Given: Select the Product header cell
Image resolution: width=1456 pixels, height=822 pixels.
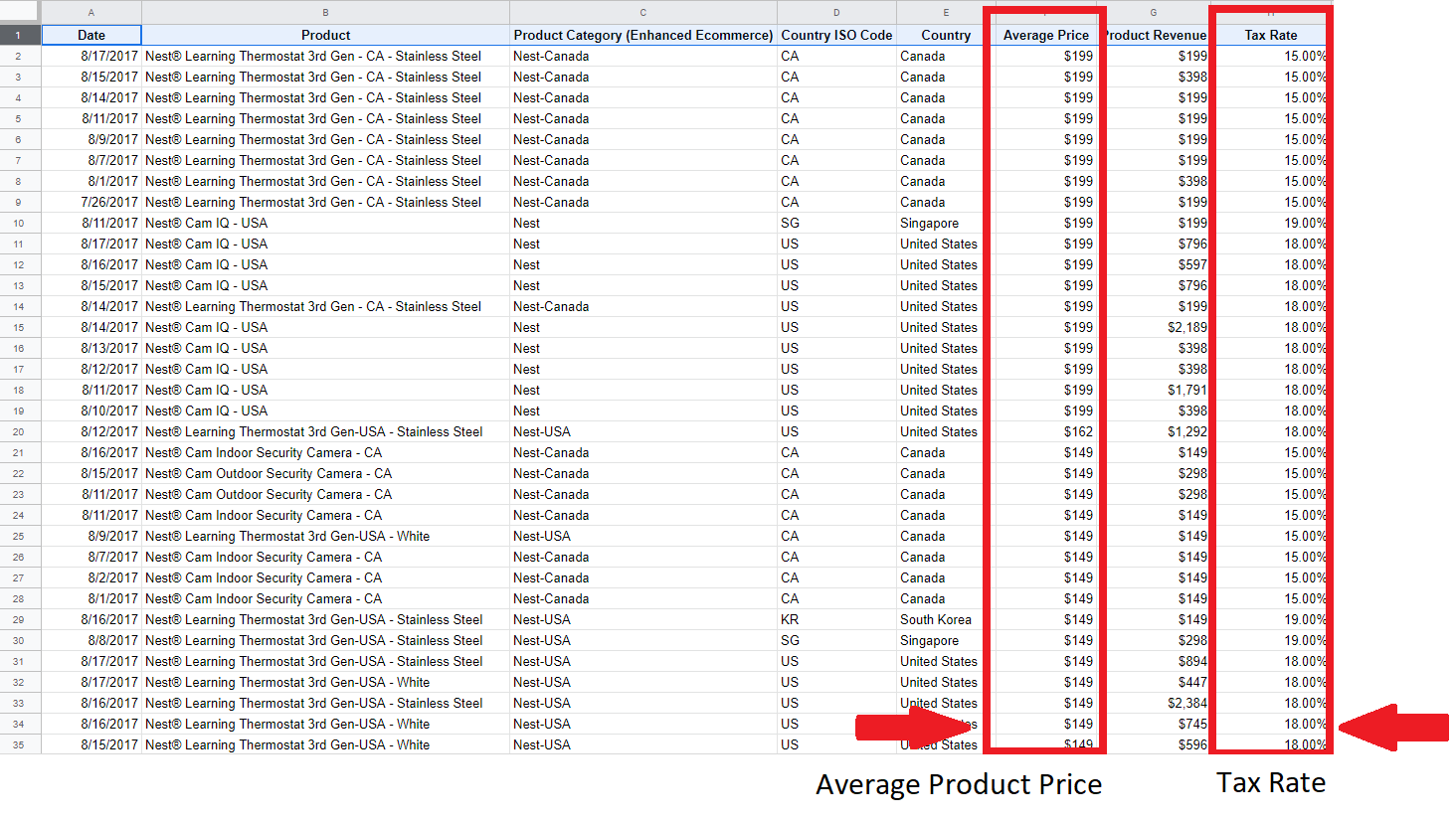Looking at the screenshot, I should pyautogui.click(x=325, y=35).
